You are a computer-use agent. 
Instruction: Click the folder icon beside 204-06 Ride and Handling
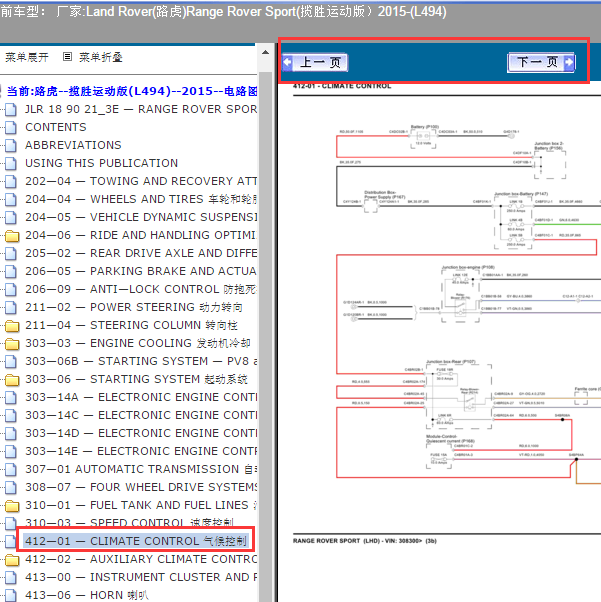tap(12, 235)
